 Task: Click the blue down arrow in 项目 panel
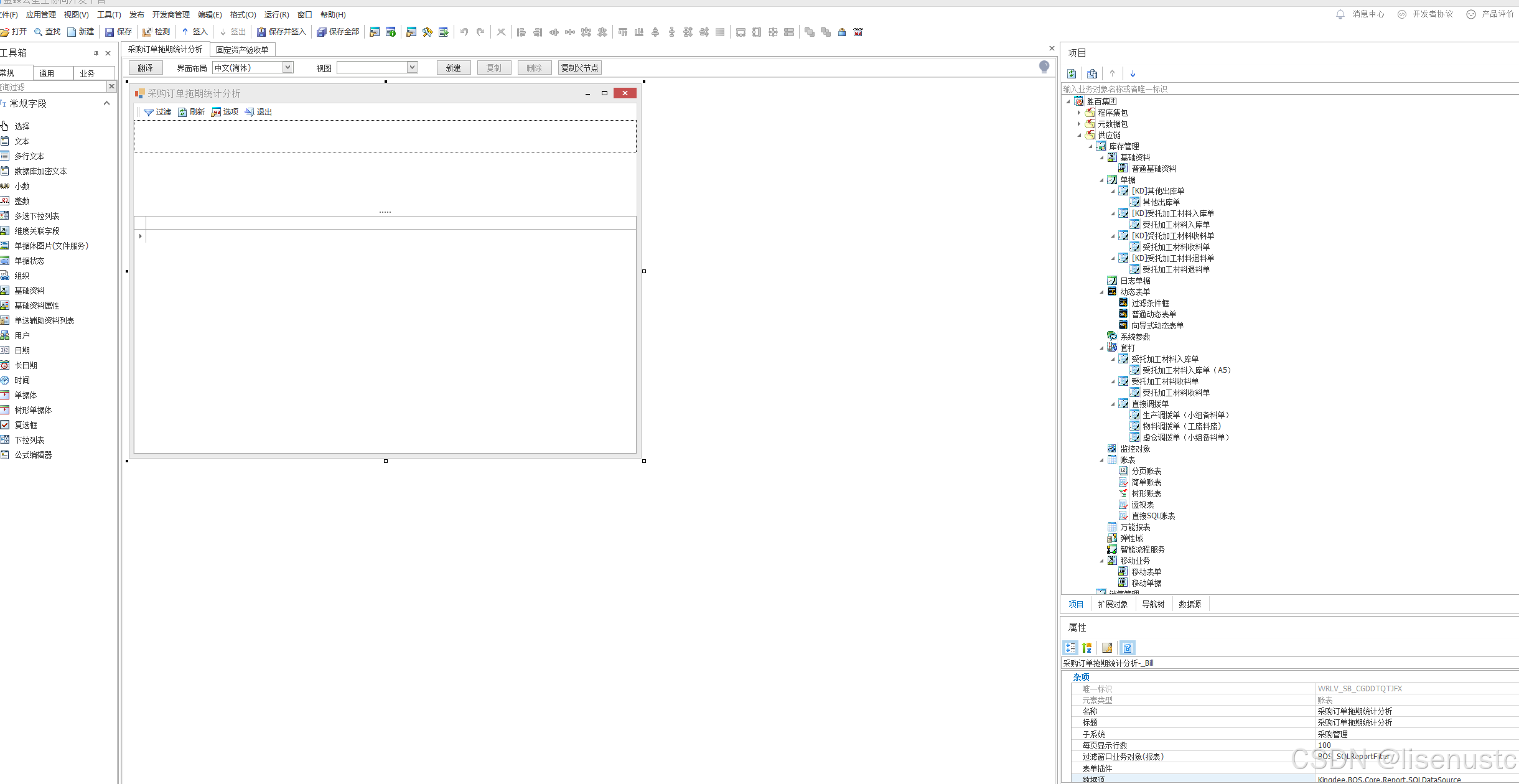tap(1133, 73)
